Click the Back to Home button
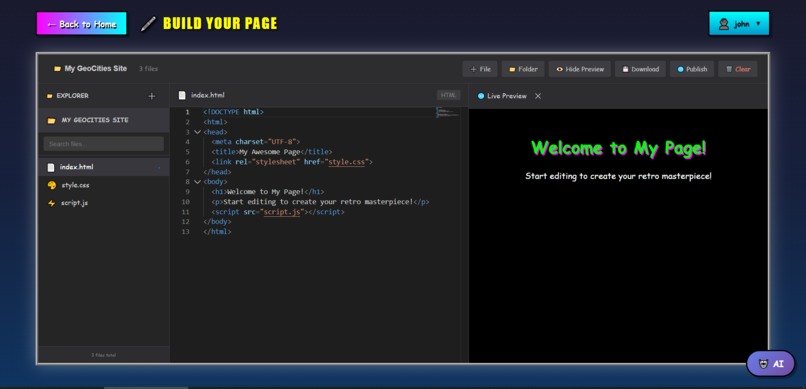806x389 pixels. 81,24
